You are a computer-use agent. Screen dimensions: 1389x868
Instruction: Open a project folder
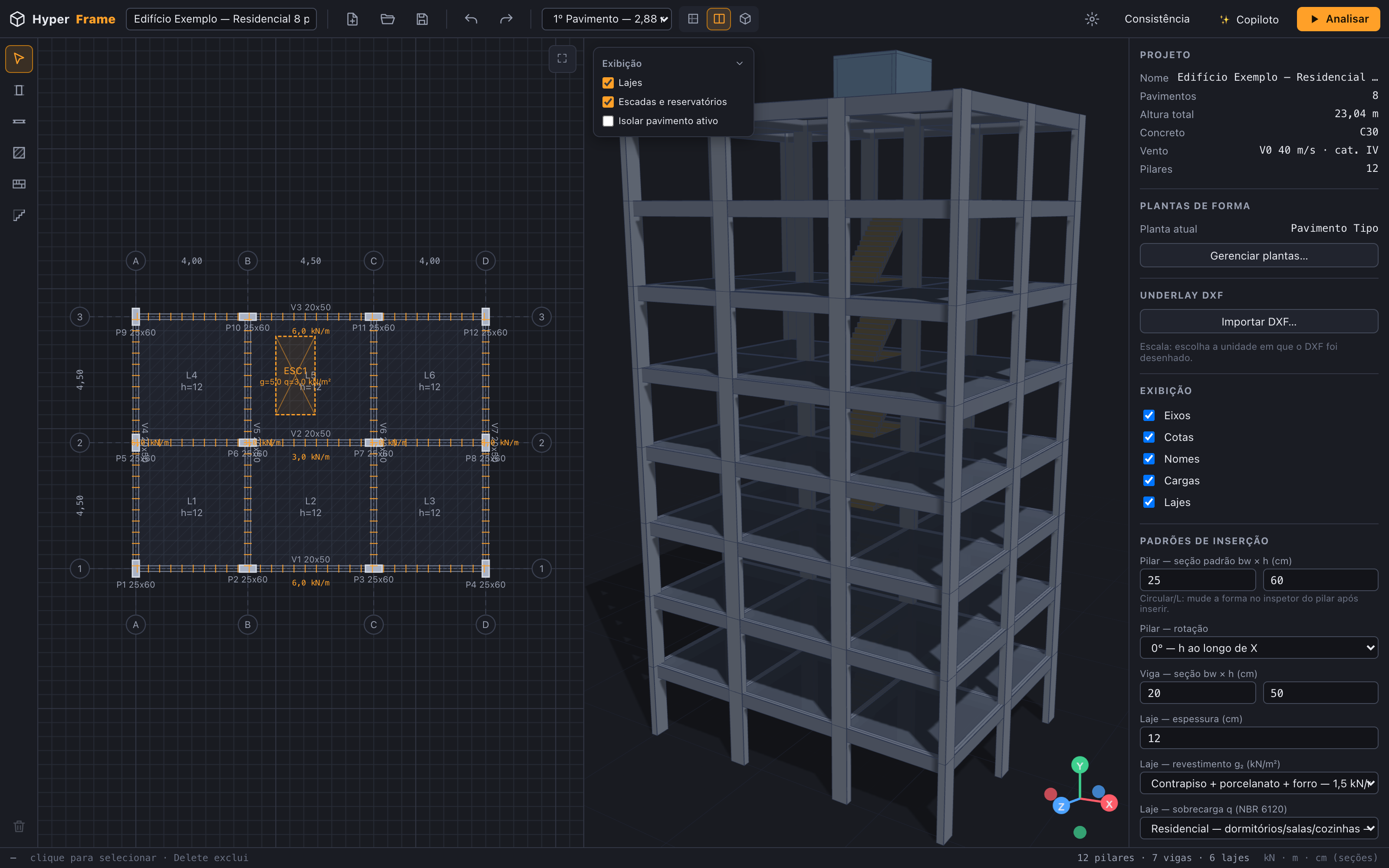[x=388, y=19]
